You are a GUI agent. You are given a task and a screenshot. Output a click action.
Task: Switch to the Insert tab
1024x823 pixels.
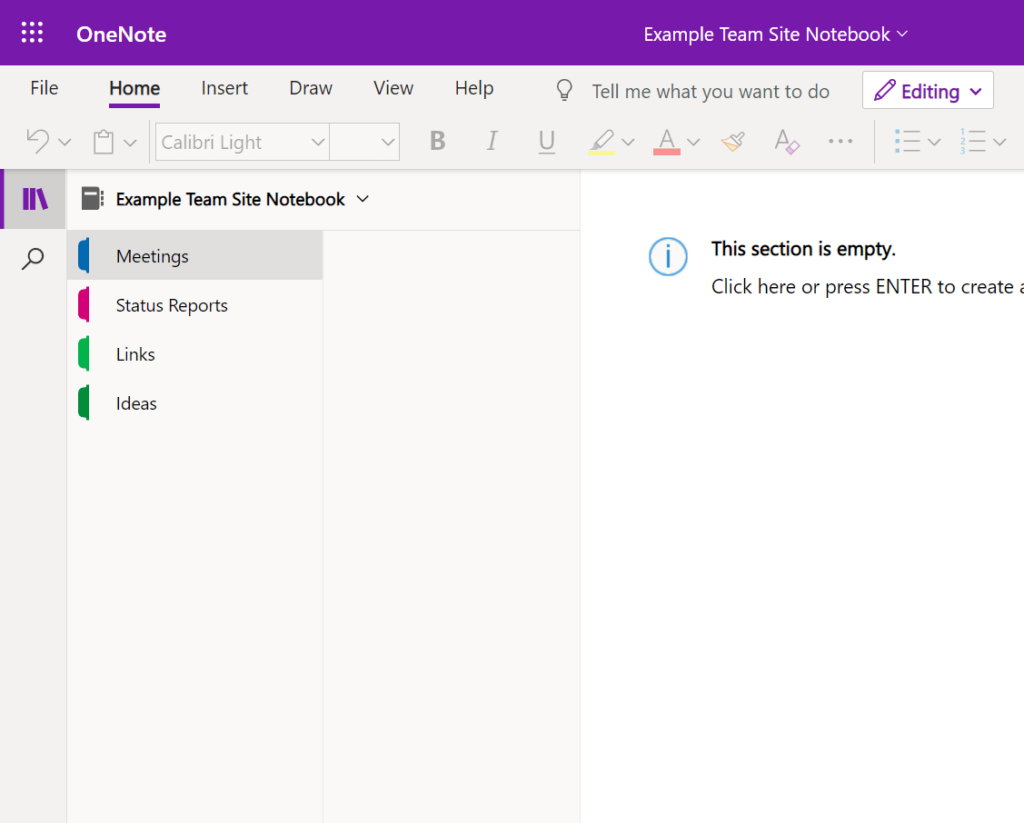pyautogui.click(x=224, y=88)
